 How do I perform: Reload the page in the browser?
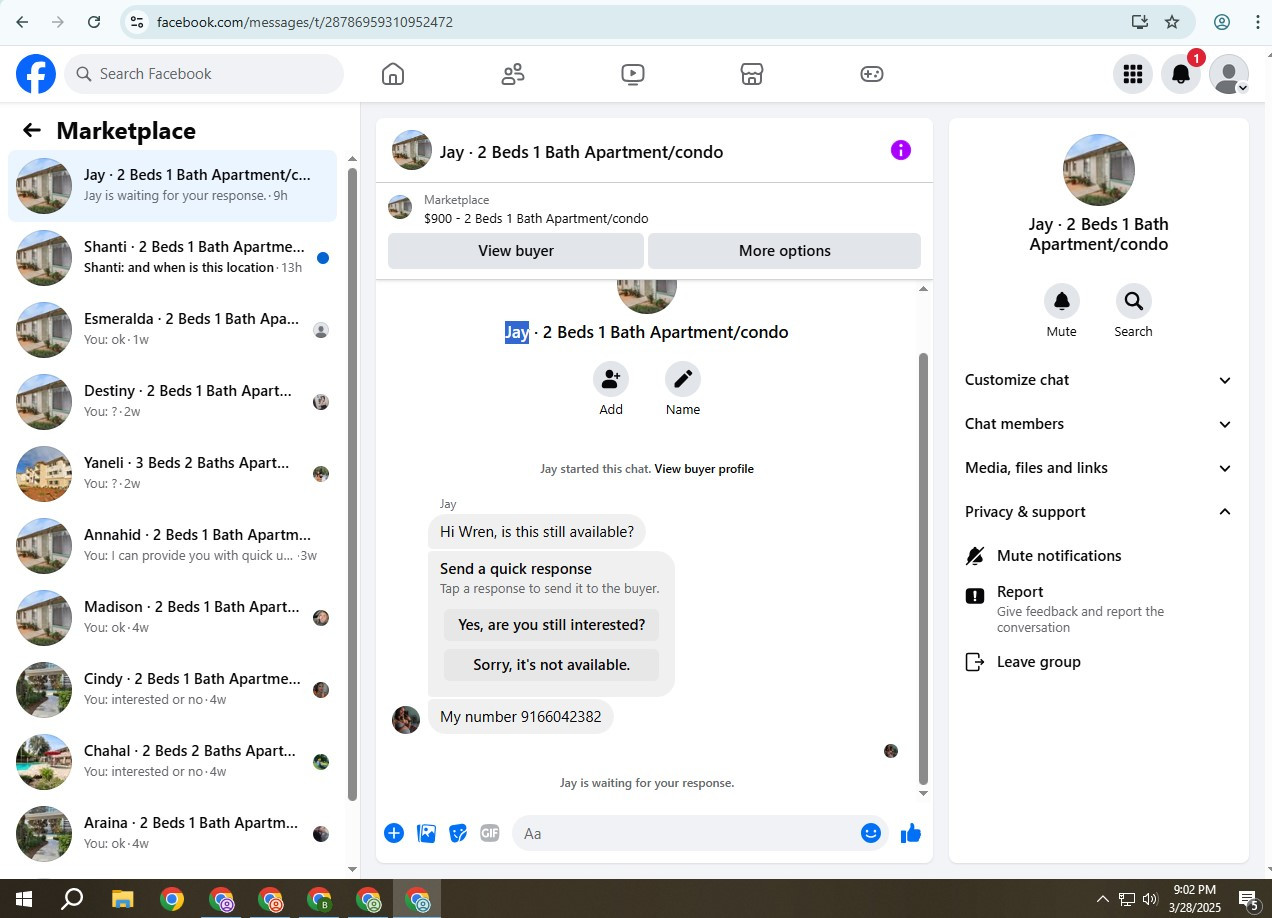pyautogui.click(x=94, y=21)
